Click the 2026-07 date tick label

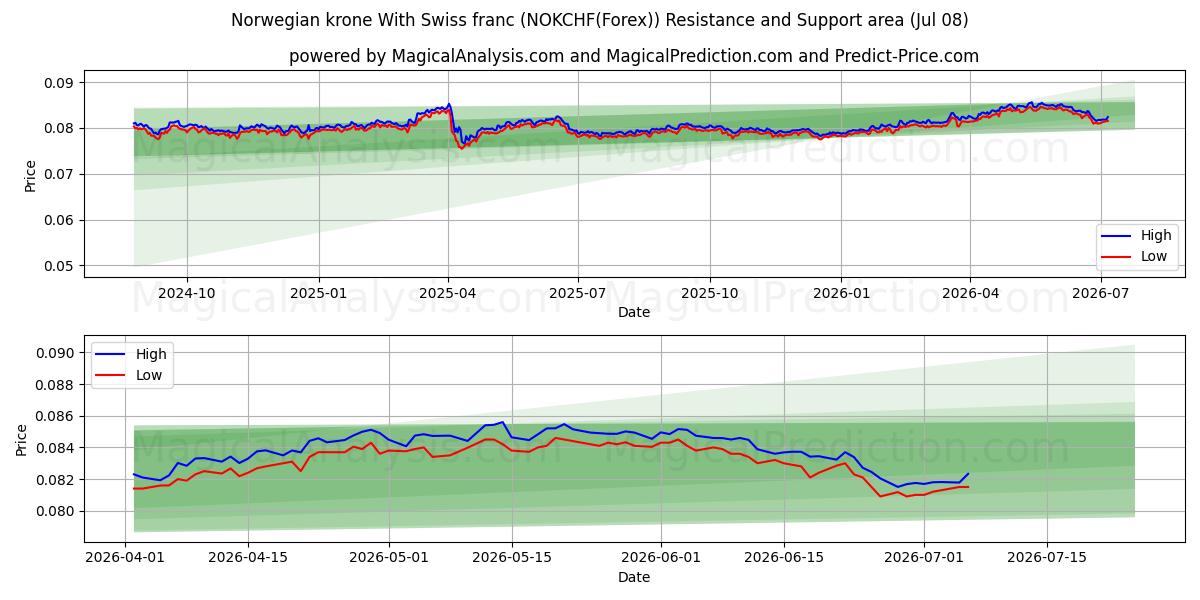(1100, 293)
